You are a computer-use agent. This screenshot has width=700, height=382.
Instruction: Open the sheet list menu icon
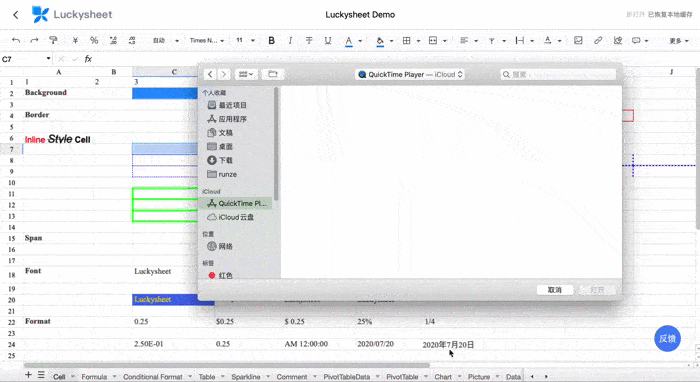coord(41,375)
